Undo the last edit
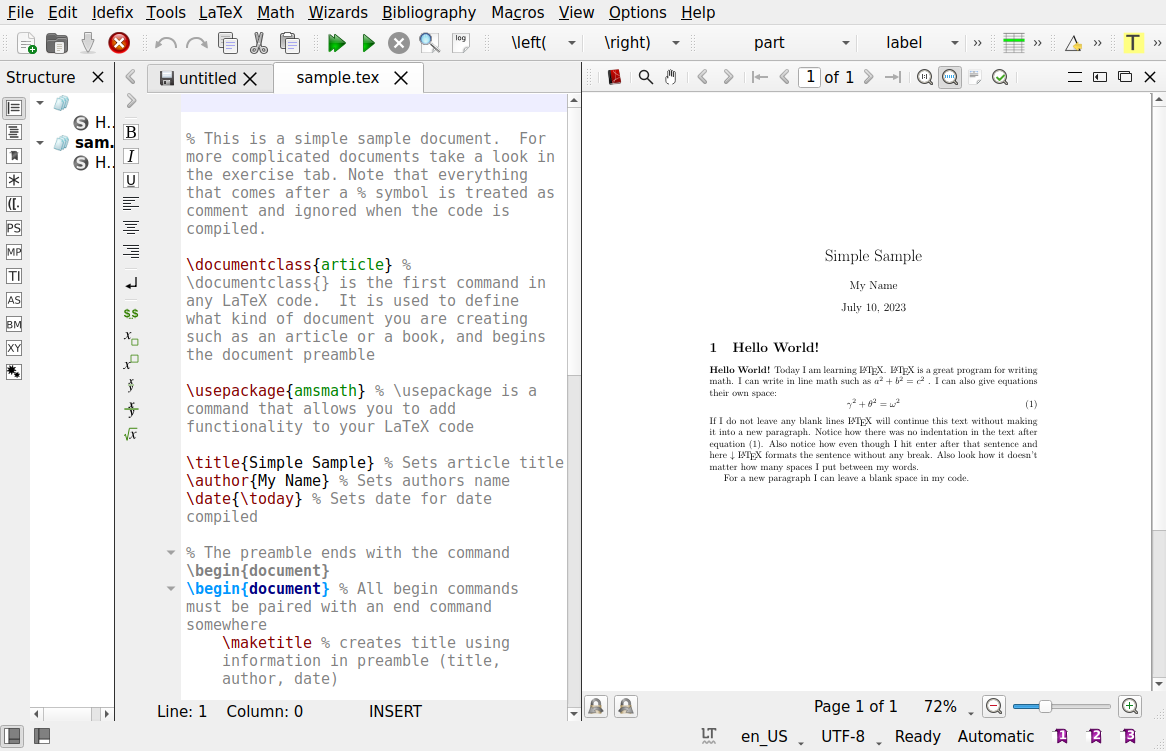This screenshot has width=1166, height=751. (x=166, y=43)
